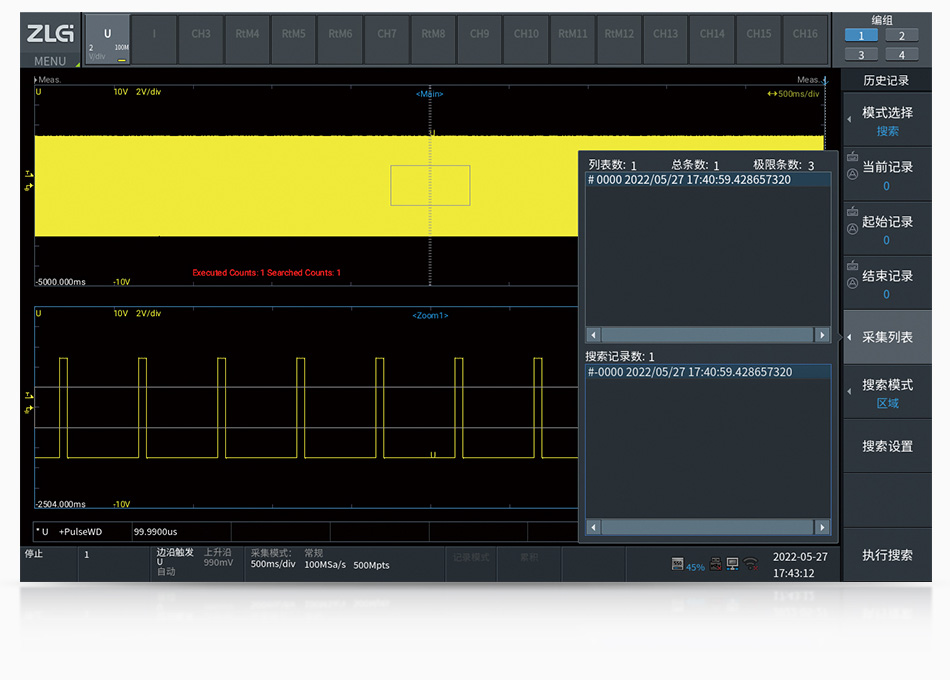
Task: Click knob icon beside 当前记录
Action: 852,175
